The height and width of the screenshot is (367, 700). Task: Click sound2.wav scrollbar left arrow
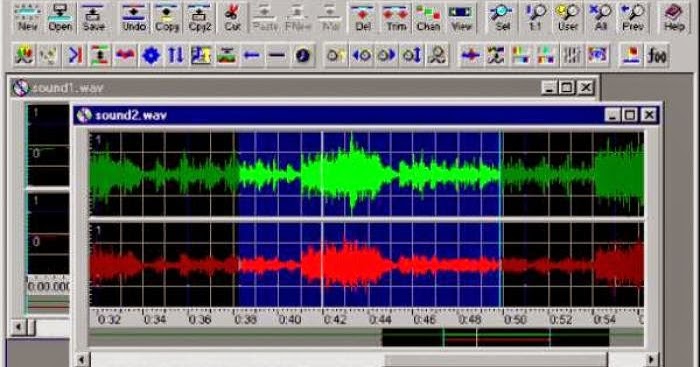tap(82, 360)
